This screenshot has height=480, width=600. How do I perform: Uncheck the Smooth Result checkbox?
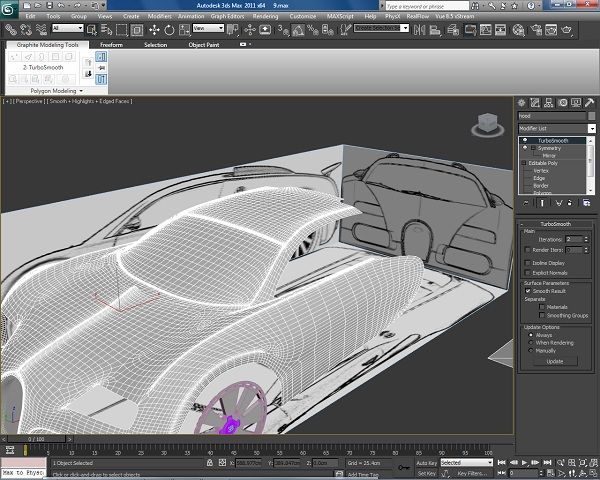(x=528, y=291)
